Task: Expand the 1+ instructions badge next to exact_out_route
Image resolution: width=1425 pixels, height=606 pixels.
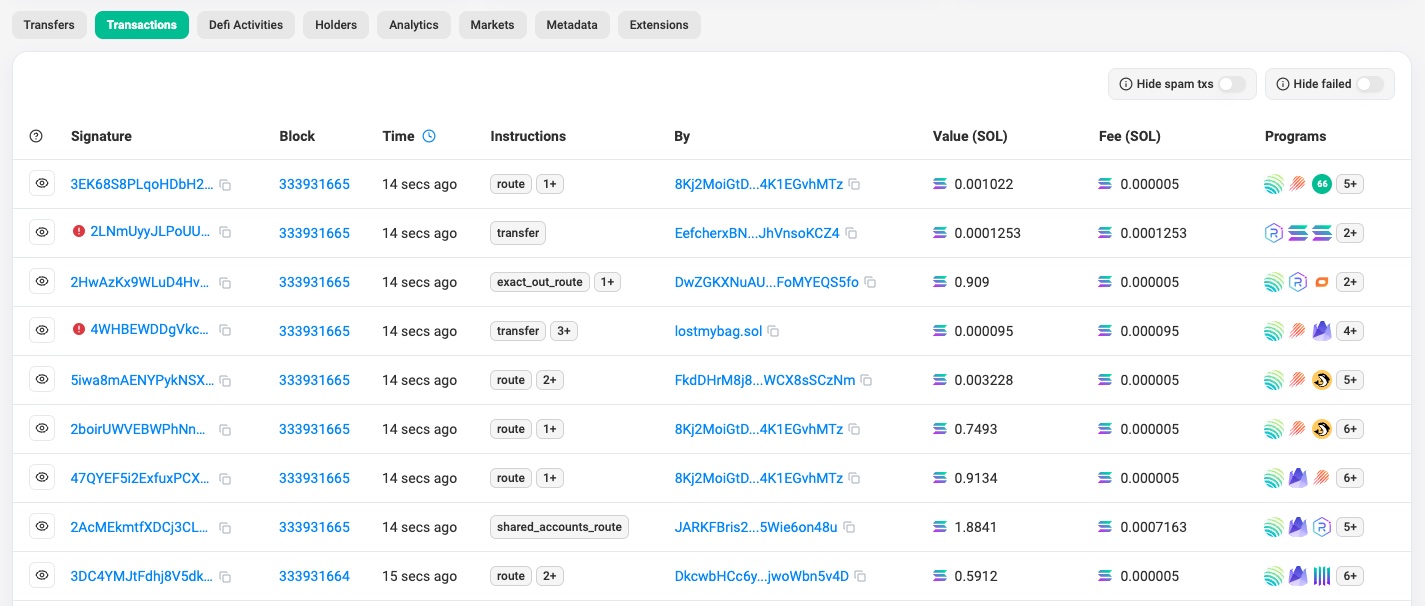Action: tap(607, 282)
